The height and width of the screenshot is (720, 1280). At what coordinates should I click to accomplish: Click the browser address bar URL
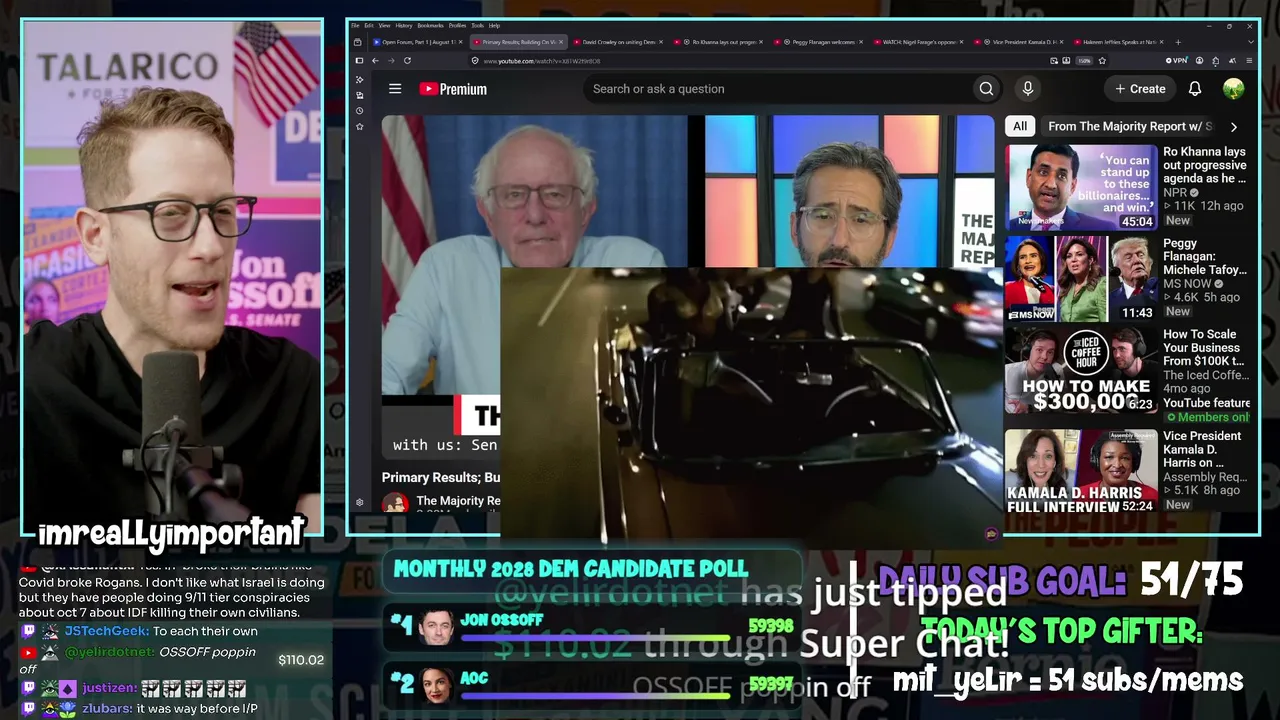(541, 61)
